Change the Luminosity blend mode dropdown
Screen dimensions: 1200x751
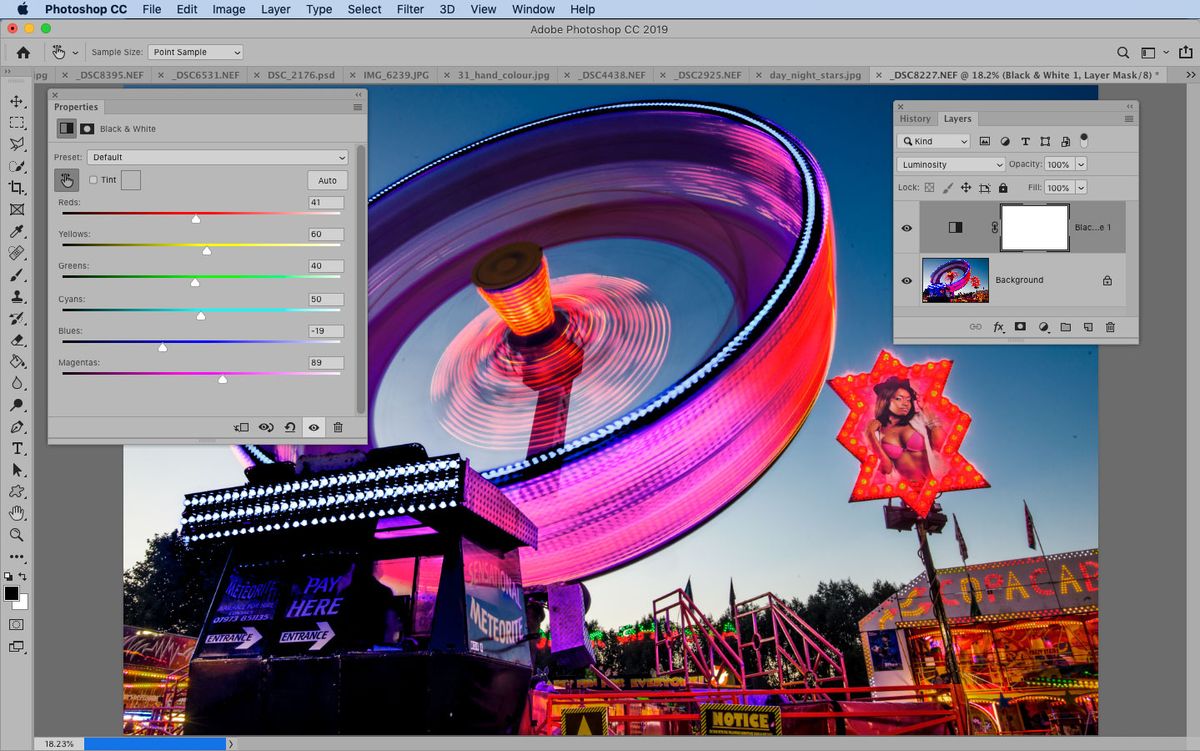pos(950,164)
